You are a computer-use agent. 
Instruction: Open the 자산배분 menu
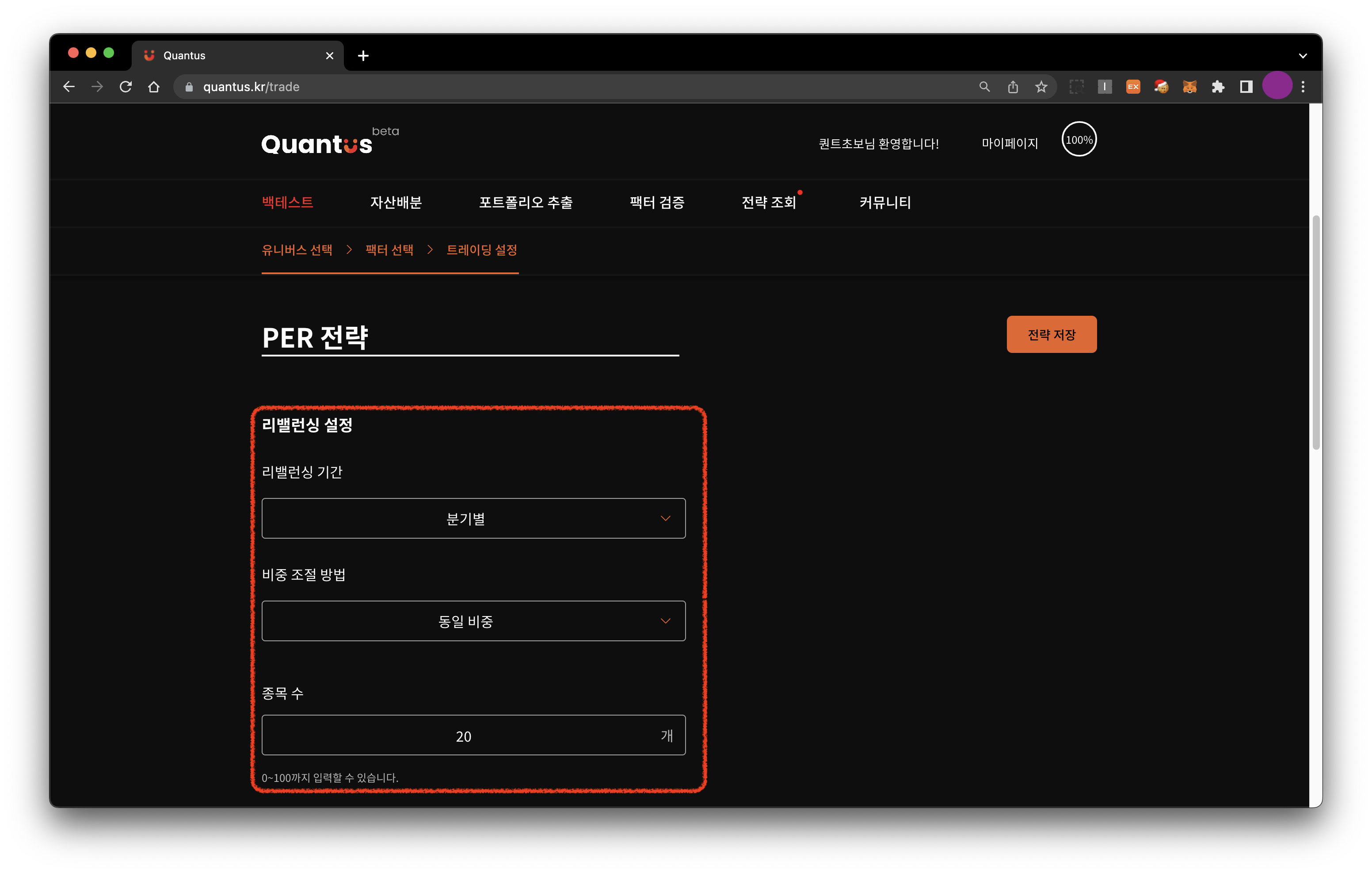tap(396, 203)
